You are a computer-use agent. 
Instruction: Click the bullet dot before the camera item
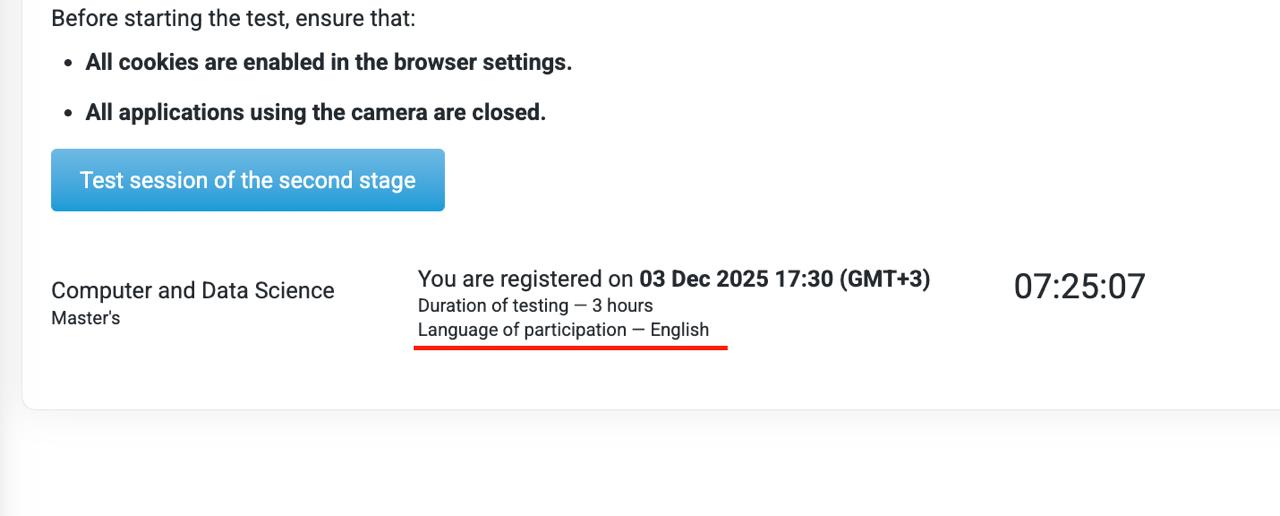coord(68,113)
